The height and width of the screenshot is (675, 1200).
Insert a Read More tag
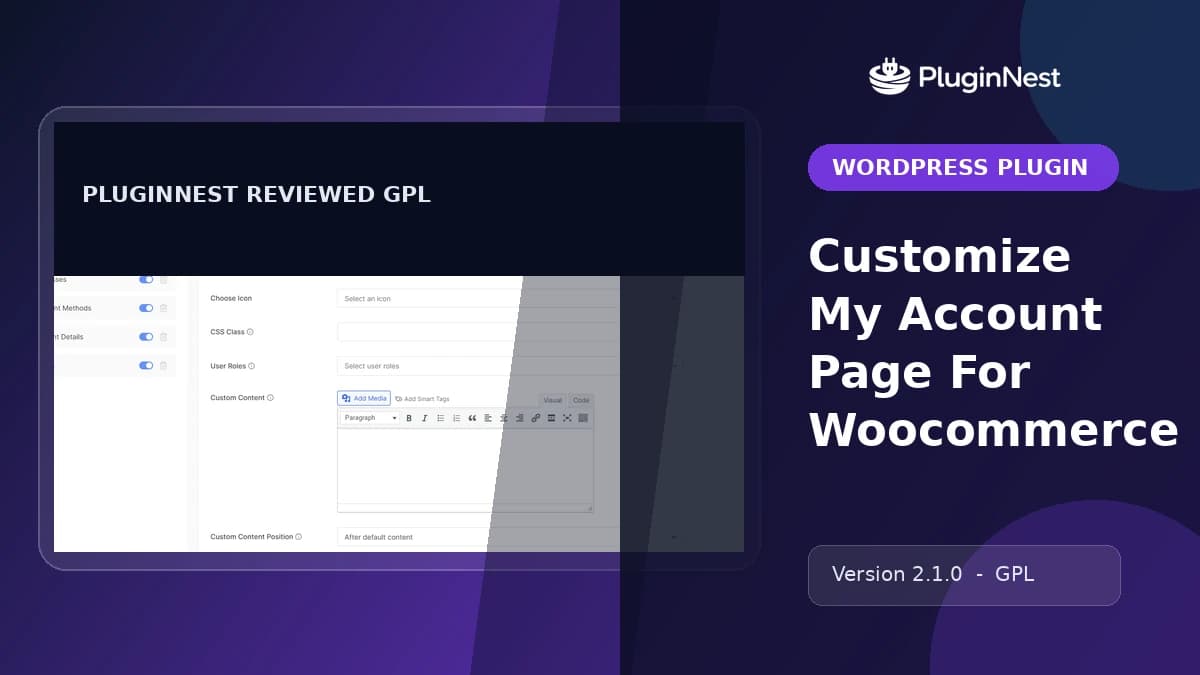tap(551, 418)
